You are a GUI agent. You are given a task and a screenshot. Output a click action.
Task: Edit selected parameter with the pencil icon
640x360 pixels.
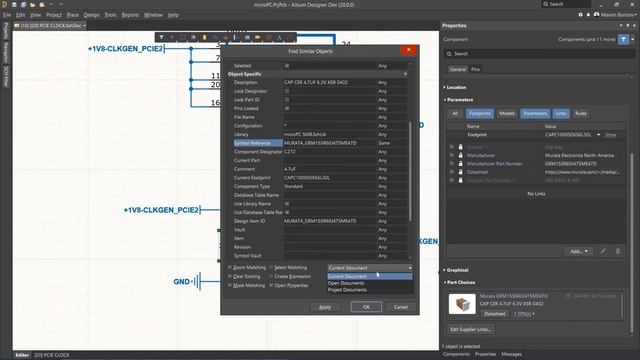pyautogui.click(x=603, y=251)
